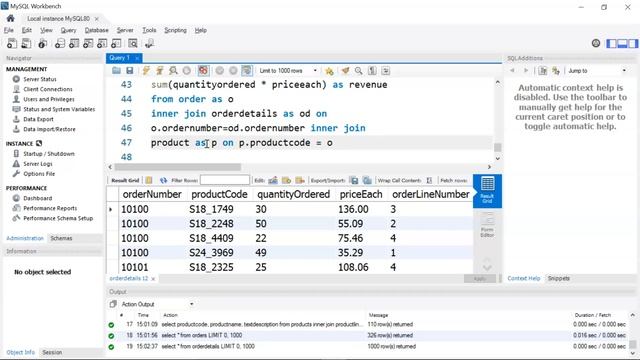Click the reconnect to DBMS icon
The width and height of the screenshot is (640, 360).
point(149,43)
